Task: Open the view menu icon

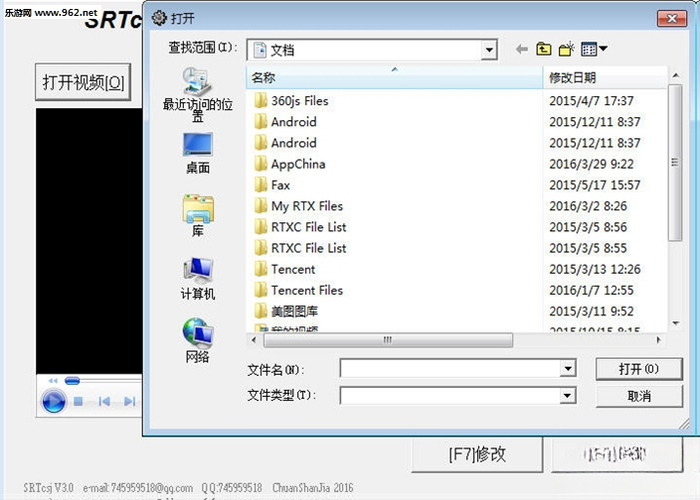Action: click(x=594, y=49)
